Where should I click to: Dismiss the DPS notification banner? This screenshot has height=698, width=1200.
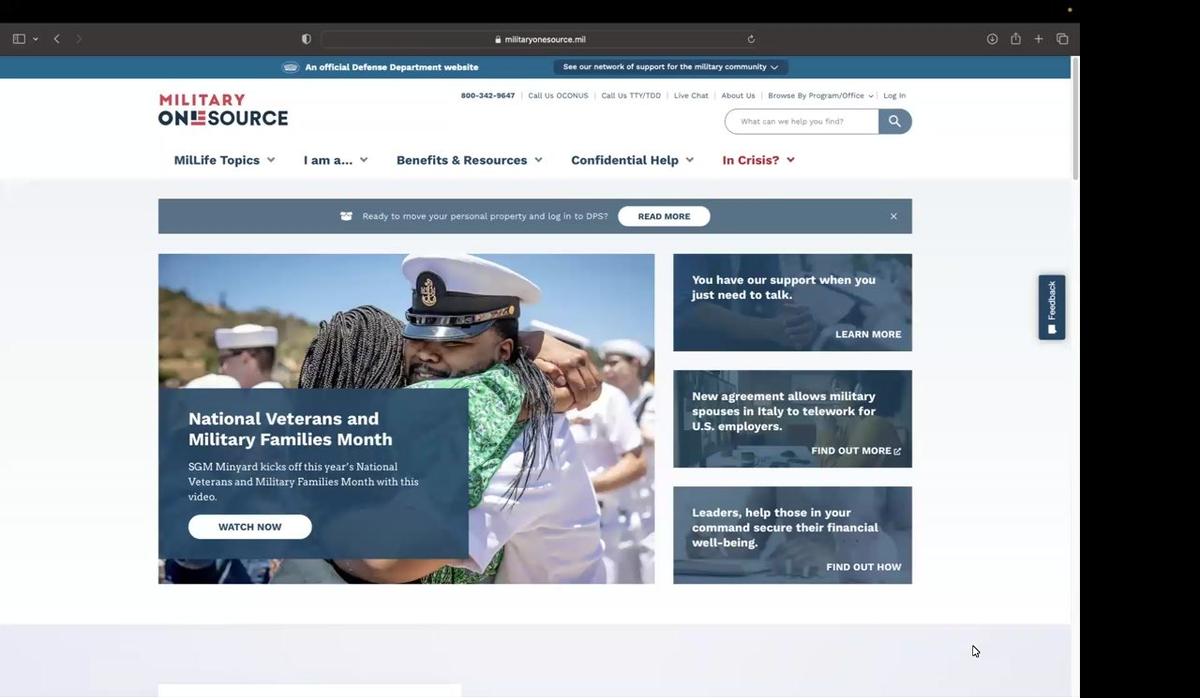pyautogui.click(x=893, y=216)
